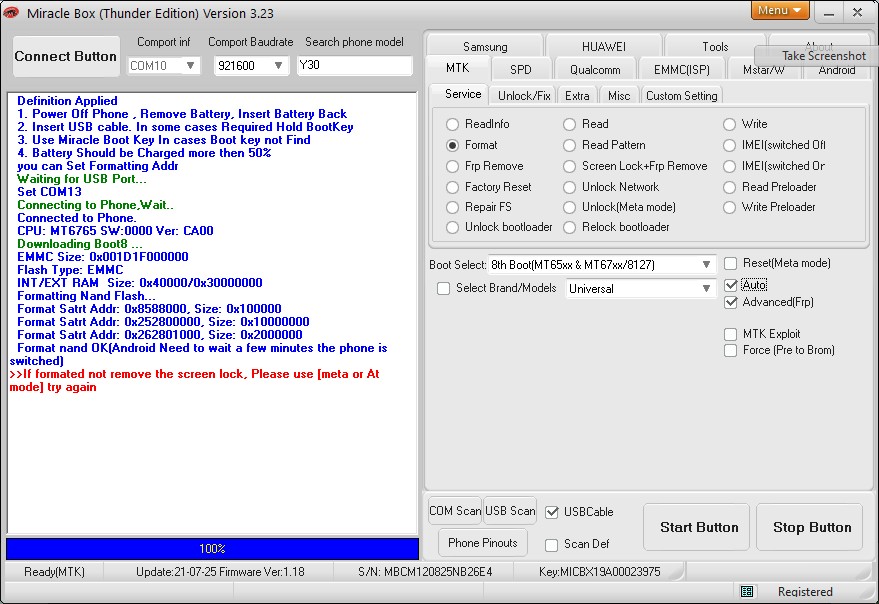
Task: Click the Key:MICBX19A00023975 status text
Action: tap(599, 572)
